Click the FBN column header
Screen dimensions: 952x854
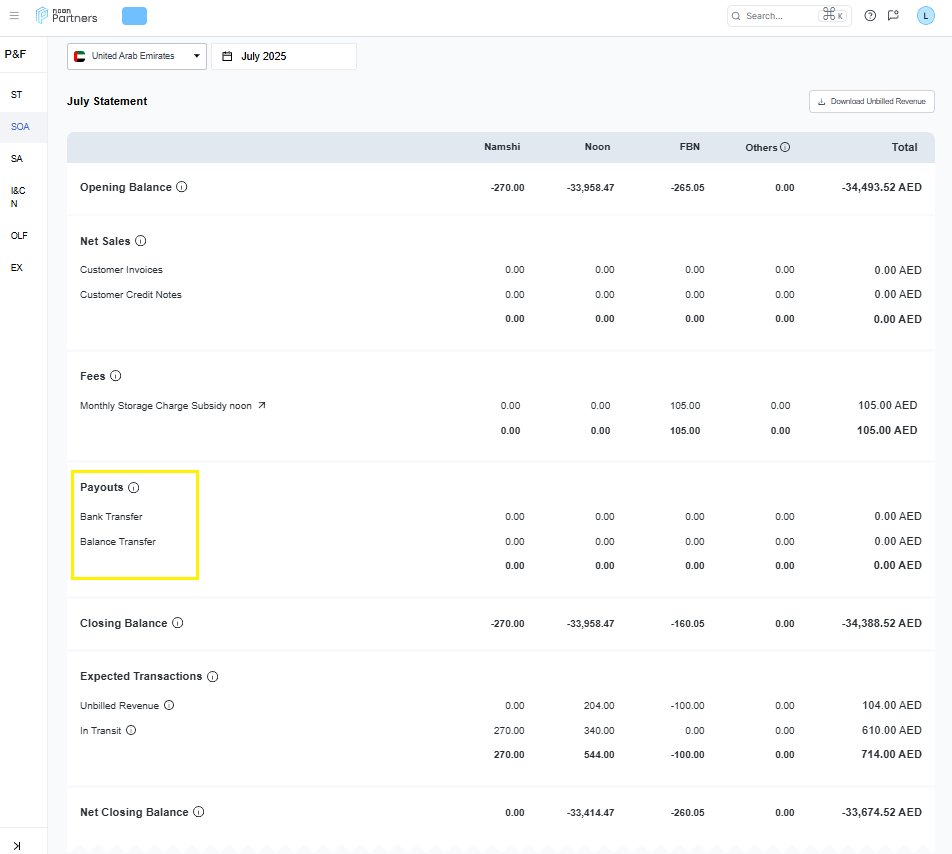pos(690,147)
